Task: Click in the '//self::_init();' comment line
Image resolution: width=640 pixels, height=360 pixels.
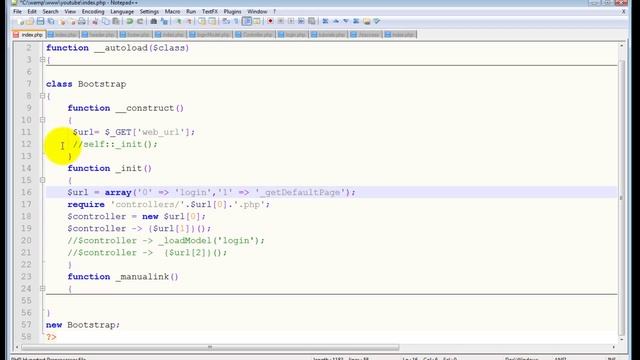Action: [115, 144]
